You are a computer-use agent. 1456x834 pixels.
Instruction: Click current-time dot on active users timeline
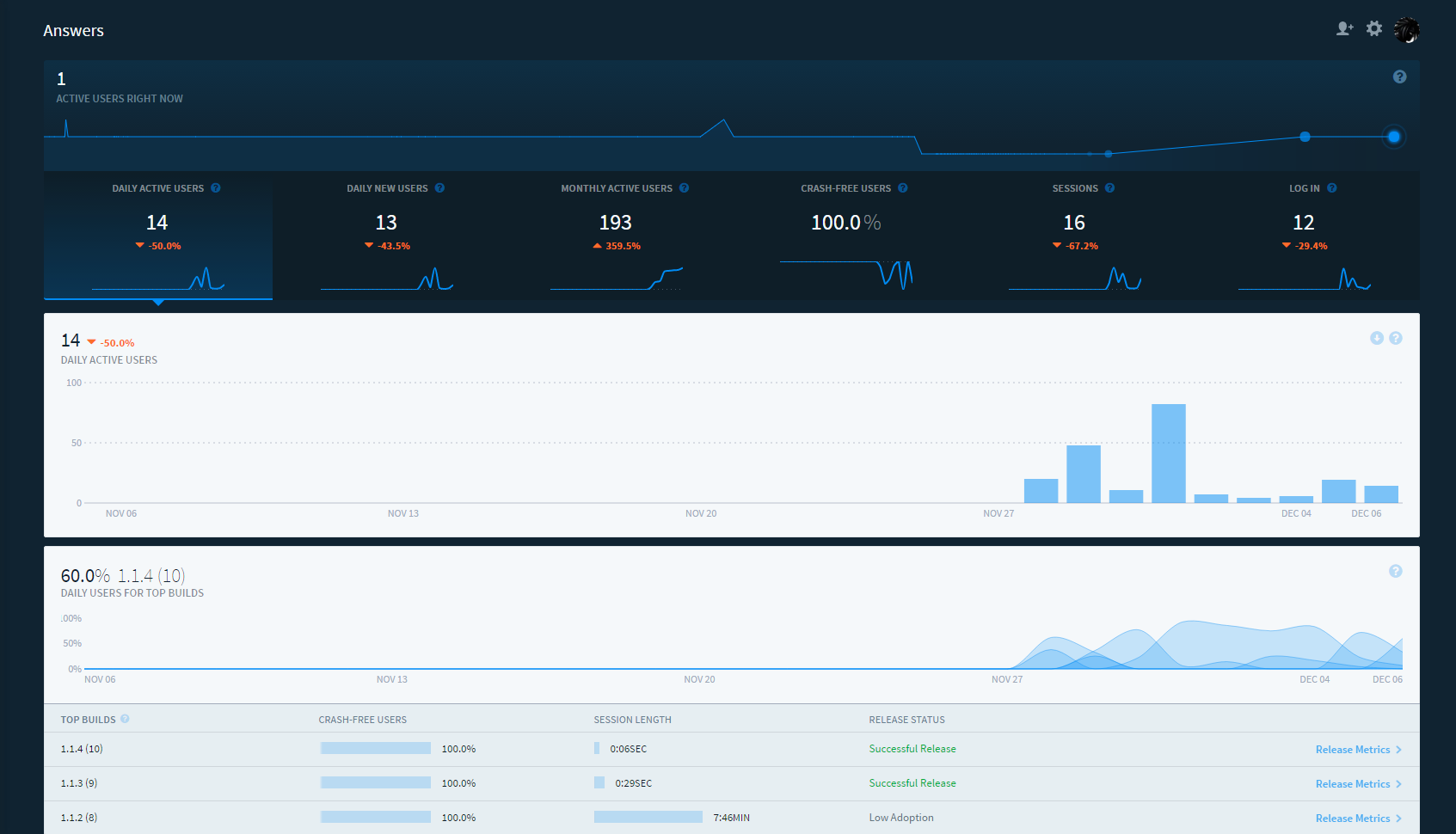pyautogui.click(x=1393, y=137)
